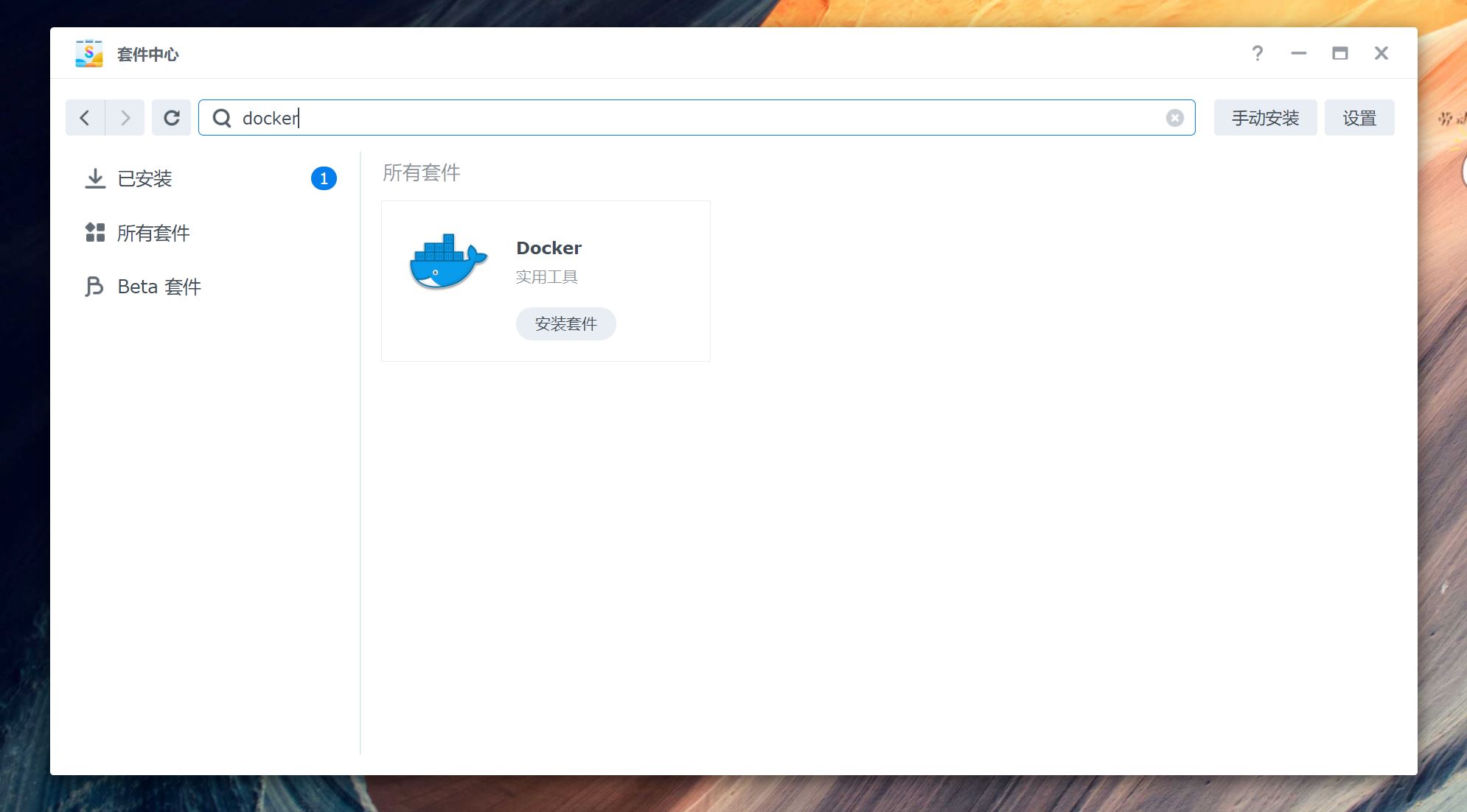
Task: Click 手动安装 for manual installation
Action: 1265,117
